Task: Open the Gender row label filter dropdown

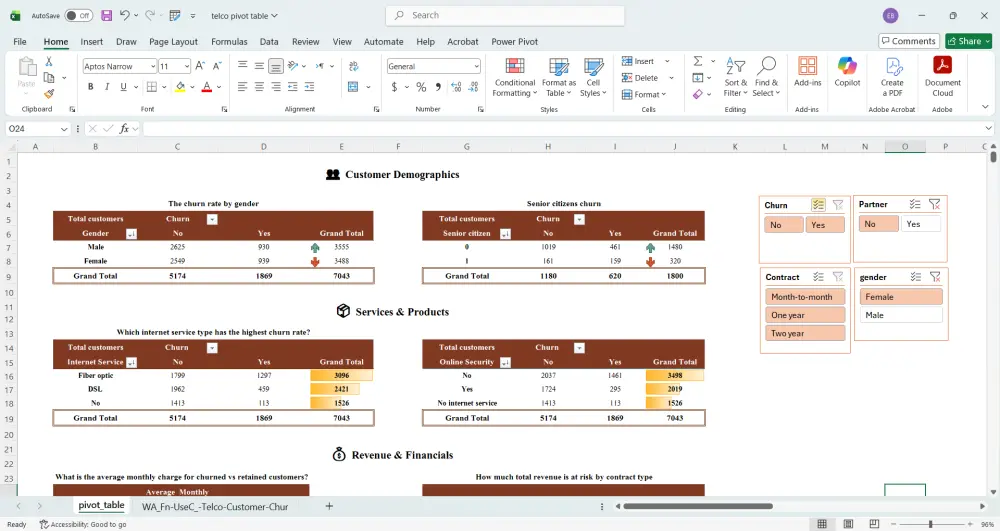Action: 131,234
